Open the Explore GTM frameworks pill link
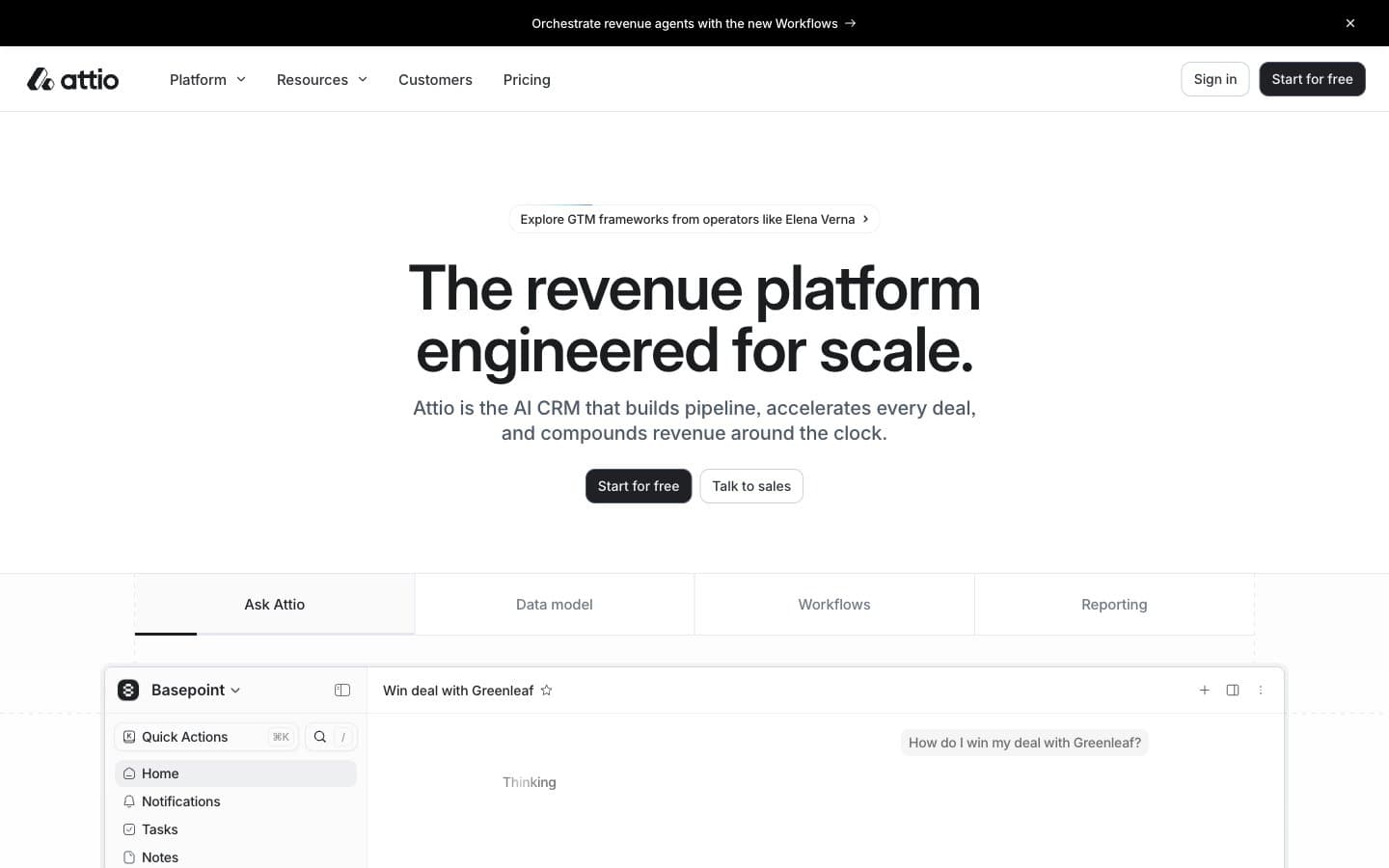Screen dimensions: 1389x868 (694, 219)
